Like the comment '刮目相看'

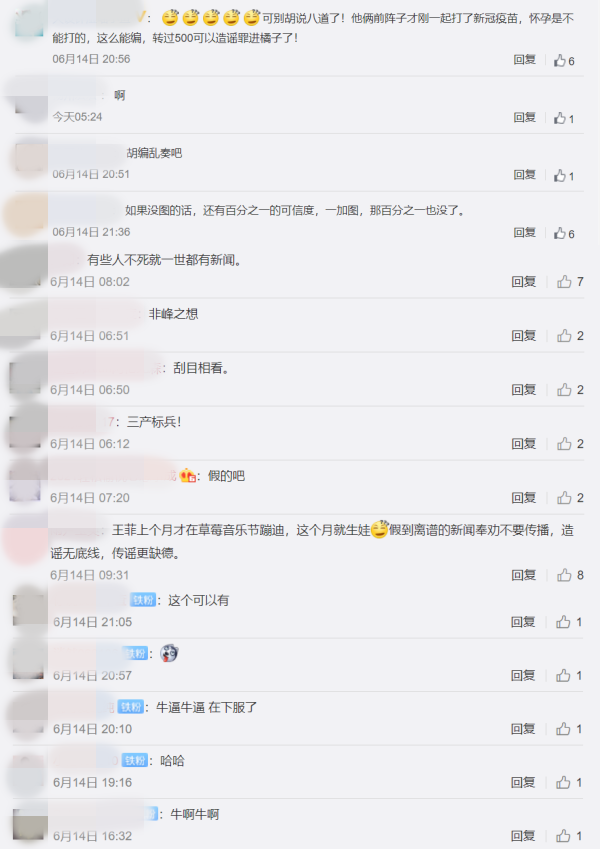click(x=570, y=390)
